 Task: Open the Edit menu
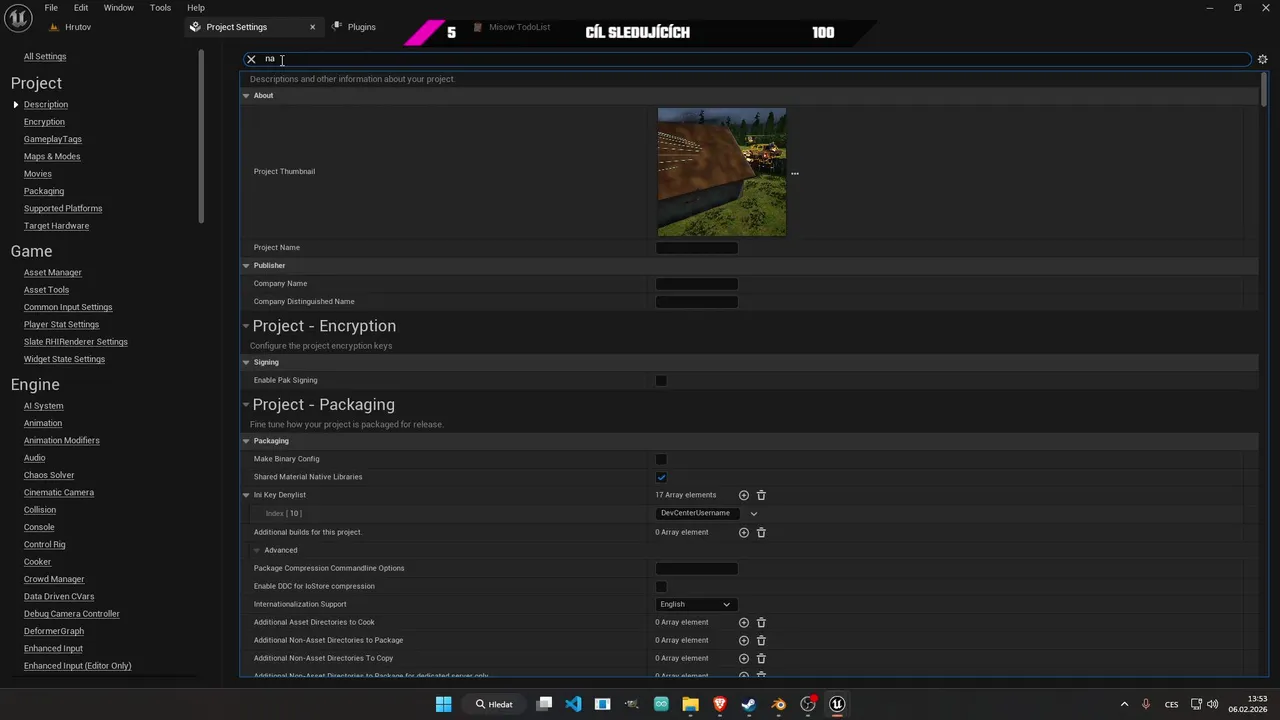[x=81, y=8]
